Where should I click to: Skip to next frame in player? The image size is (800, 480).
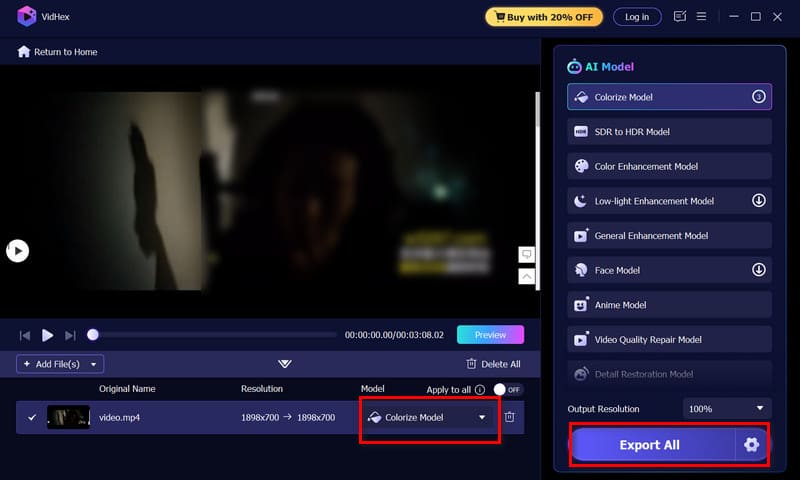[x=70, y=335]
